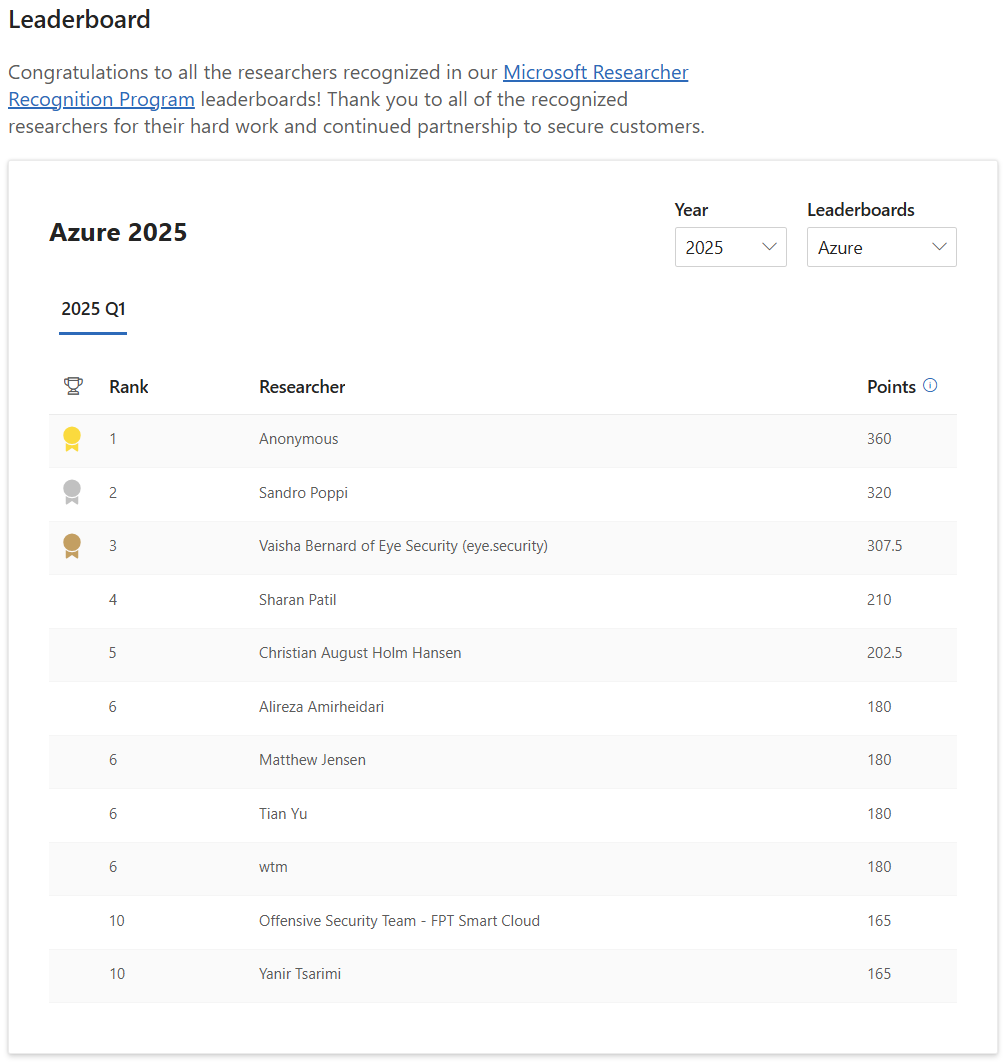Click the Azure 2025 heading
Screen dimensions: 1006x1063
click(x=118, y=233)
